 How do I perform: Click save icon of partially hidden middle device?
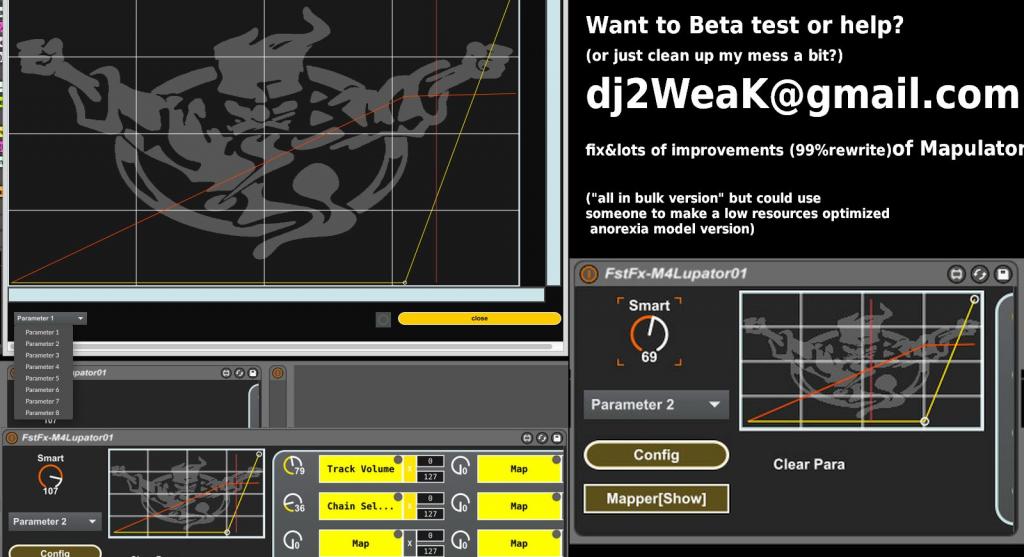click(x=253, y=373)
